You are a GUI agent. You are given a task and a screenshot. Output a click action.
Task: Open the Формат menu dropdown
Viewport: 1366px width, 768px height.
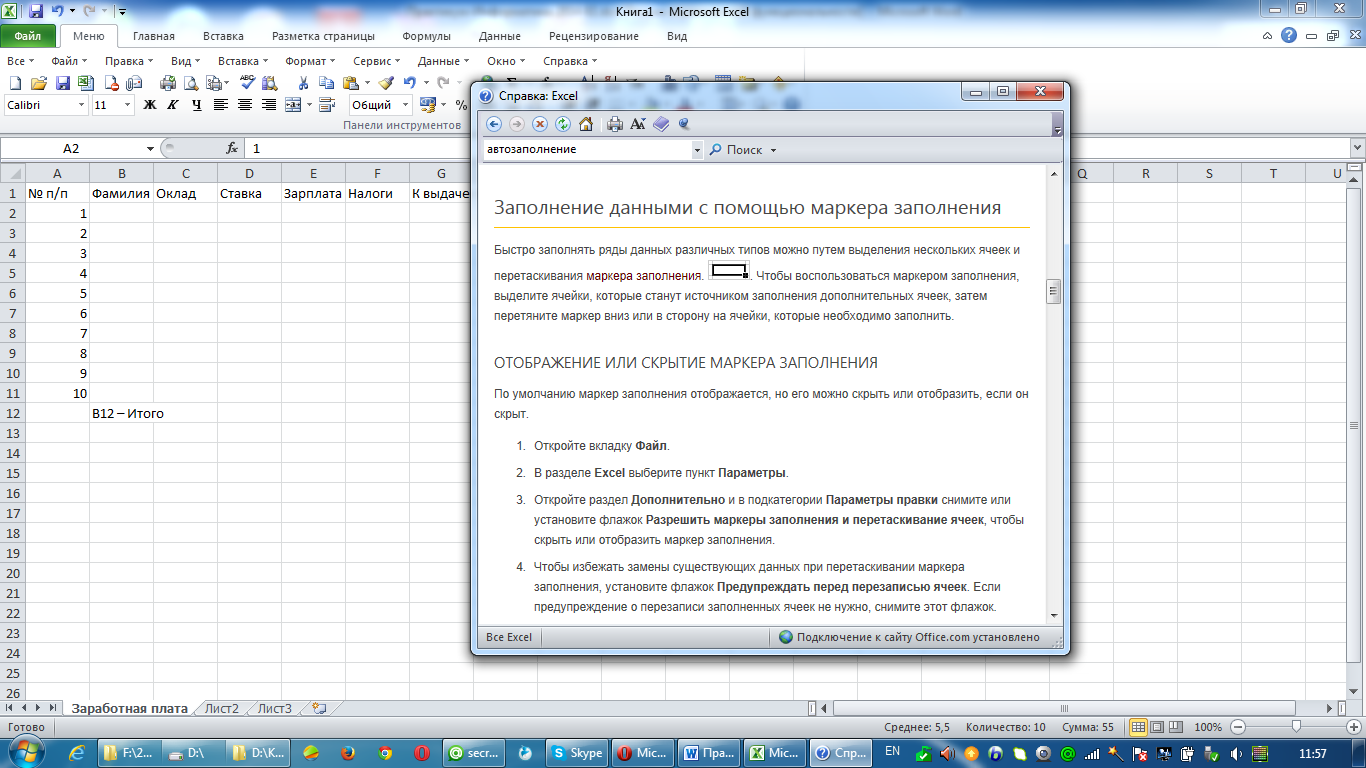pyautogui.click(x=309, y=61)
